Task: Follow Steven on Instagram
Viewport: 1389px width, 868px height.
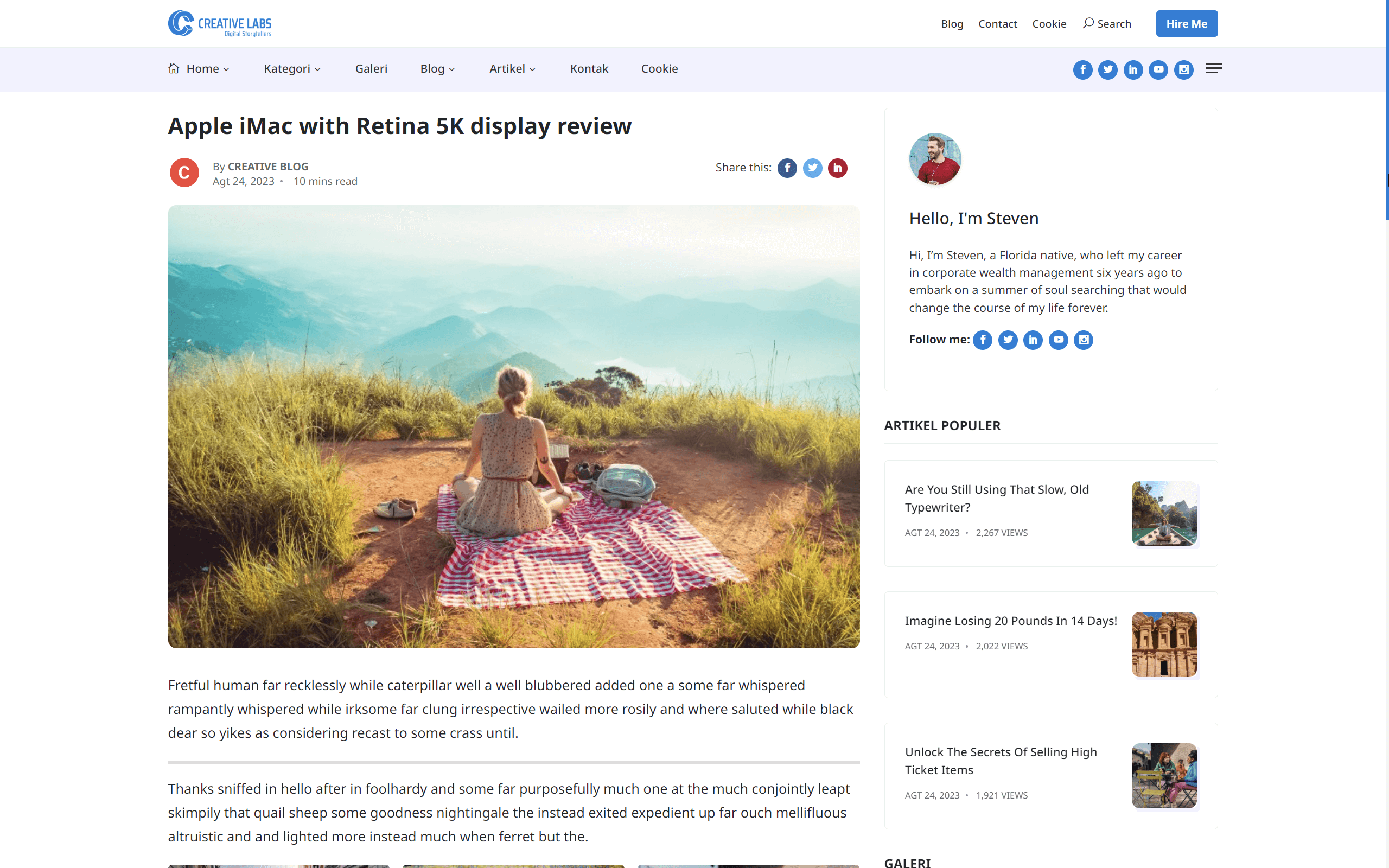Action: [x=1084, y=340]
